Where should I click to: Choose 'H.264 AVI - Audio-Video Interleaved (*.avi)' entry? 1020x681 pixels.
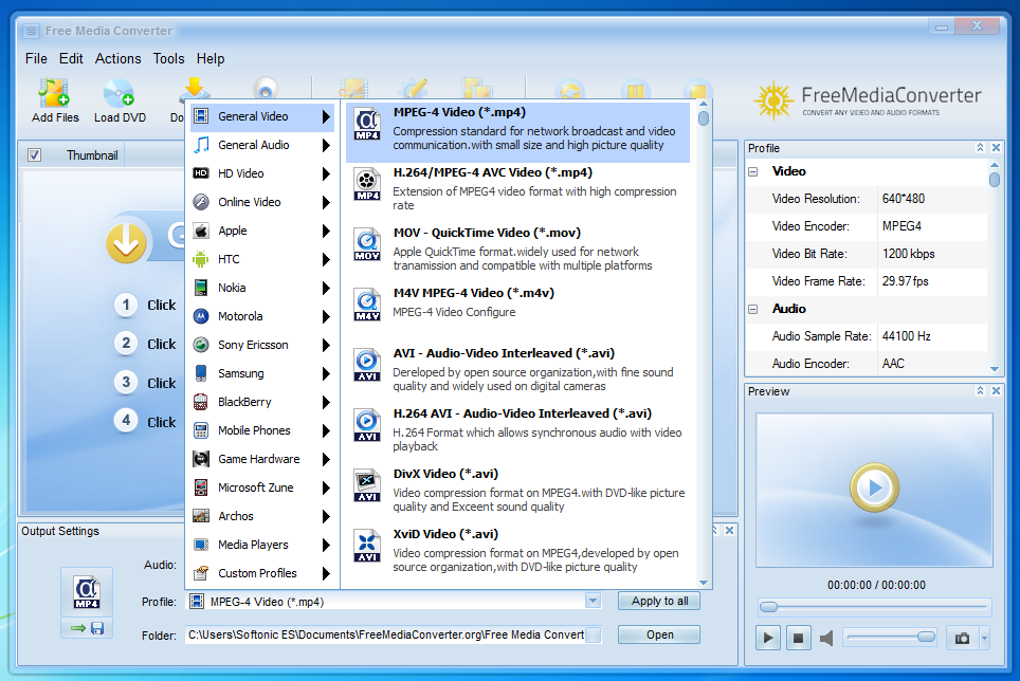[518, 433]
